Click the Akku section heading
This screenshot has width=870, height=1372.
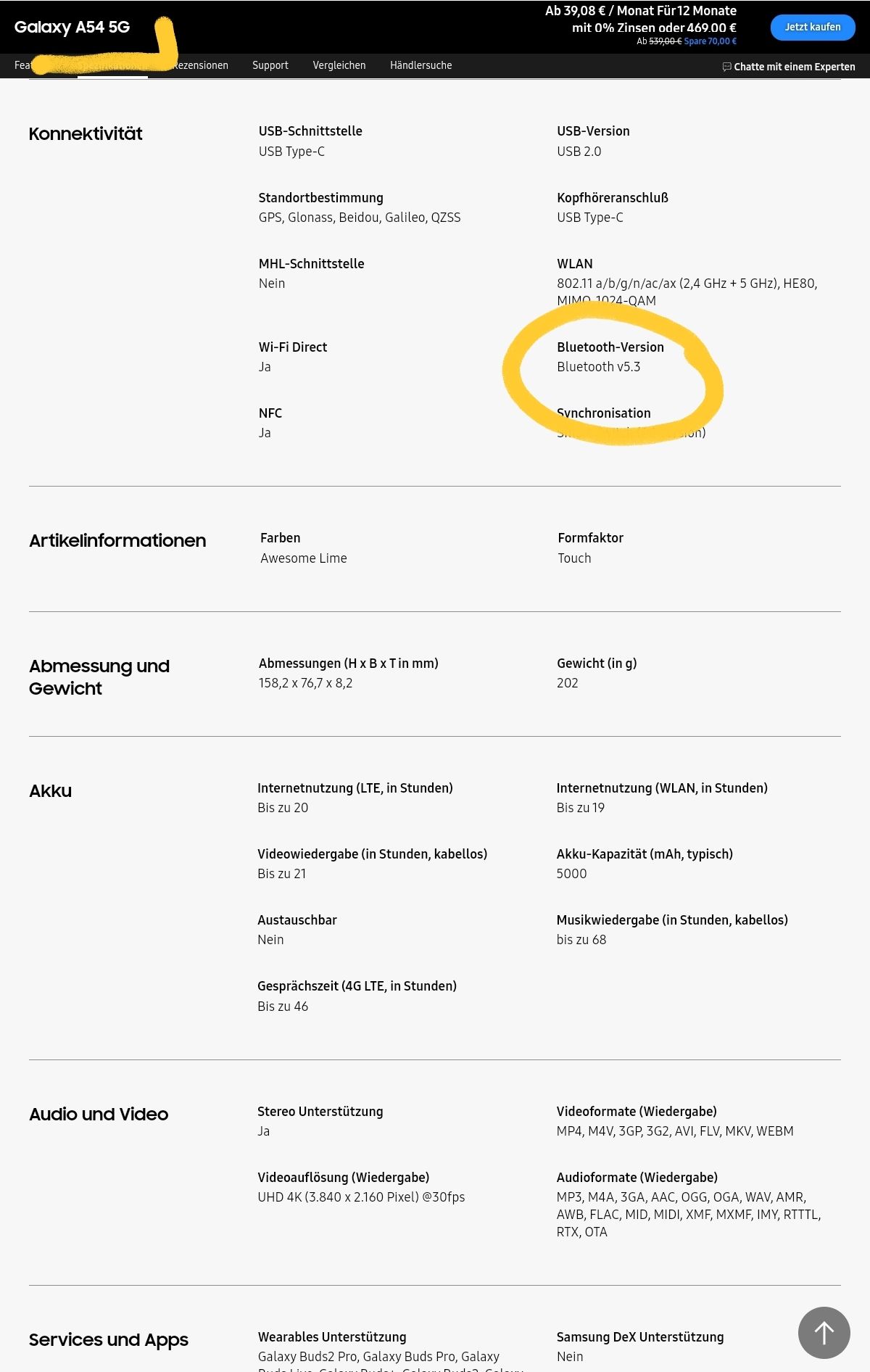click(x=50, y=791)
